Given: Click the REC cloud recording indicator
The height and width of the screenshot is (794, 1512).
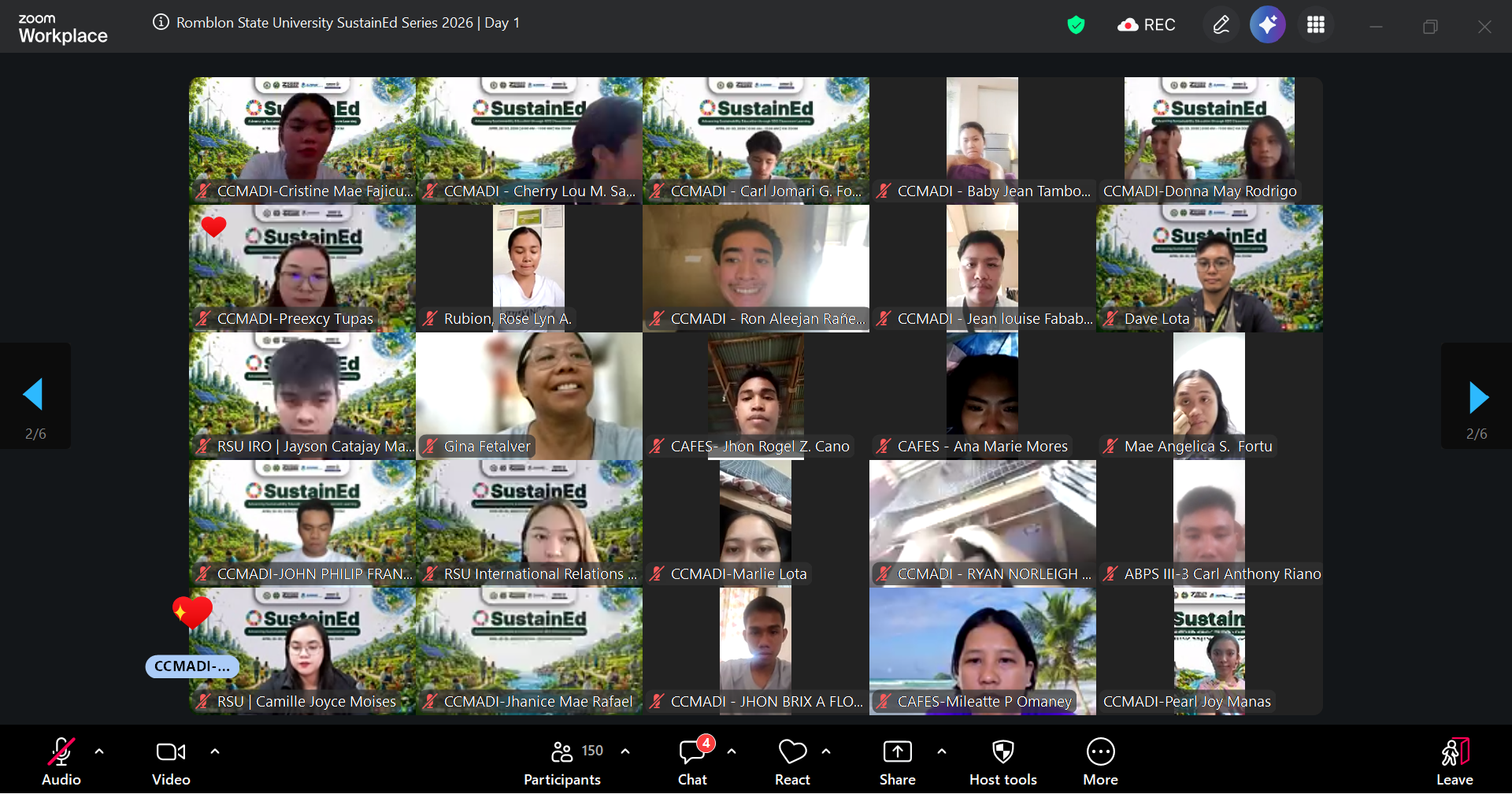Looking at the screenshot, I should tap(1146, 25).
